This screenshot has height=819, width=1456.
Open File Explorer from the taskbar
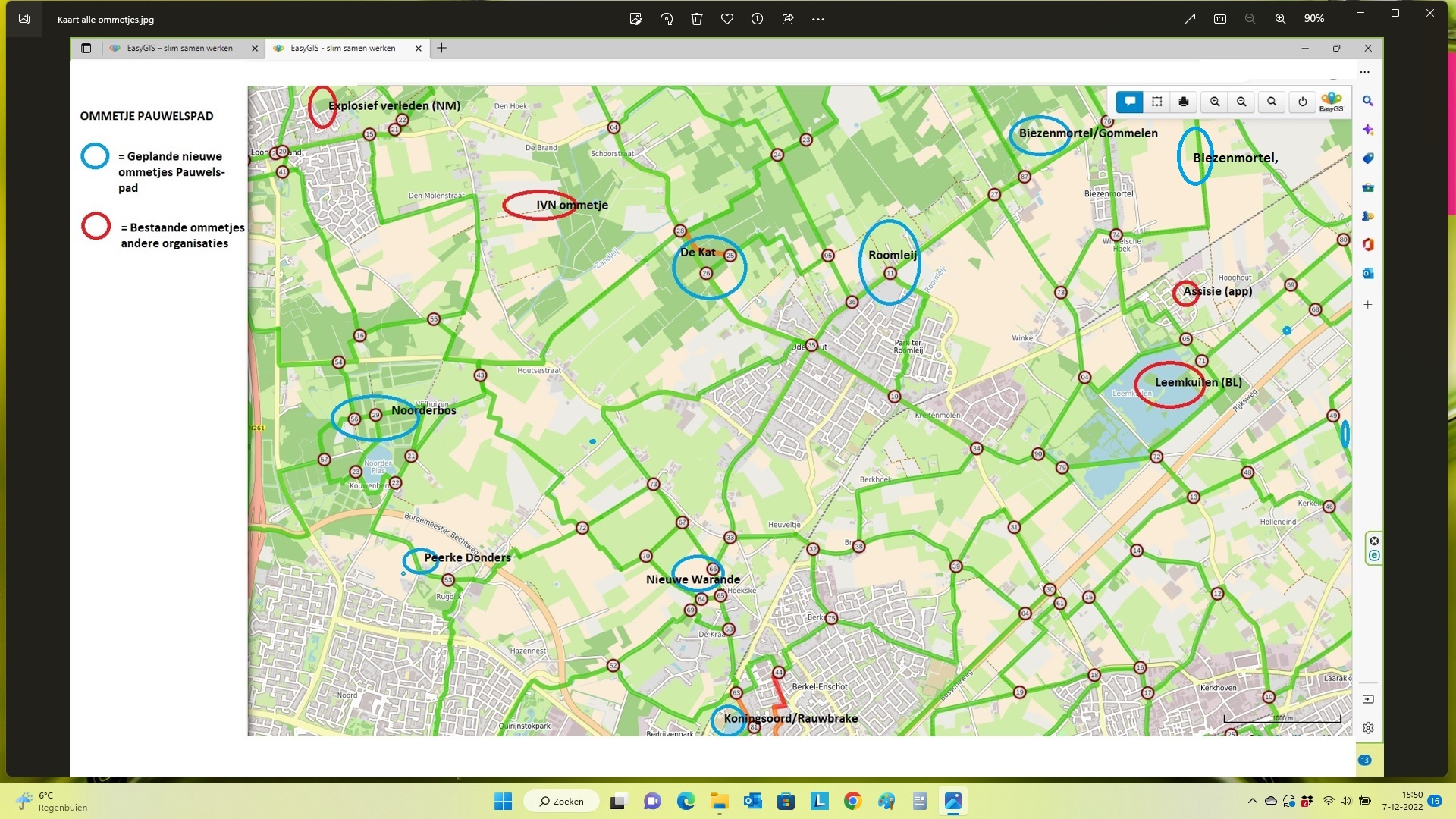coord(719,802)
